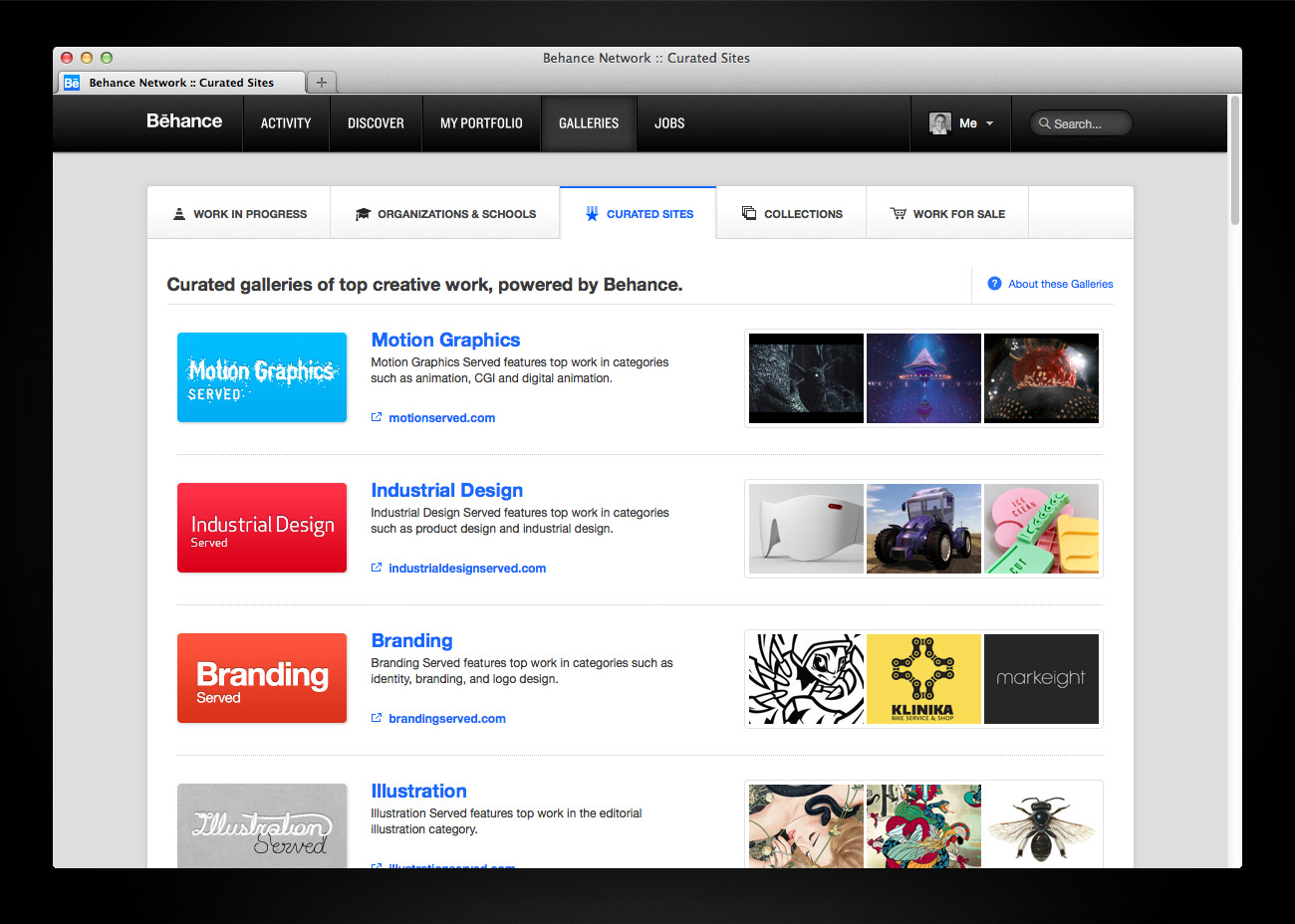Visit the brandingserved.com link
The width and height of the screenshot is (1295, 924).
tap(447, 719)
